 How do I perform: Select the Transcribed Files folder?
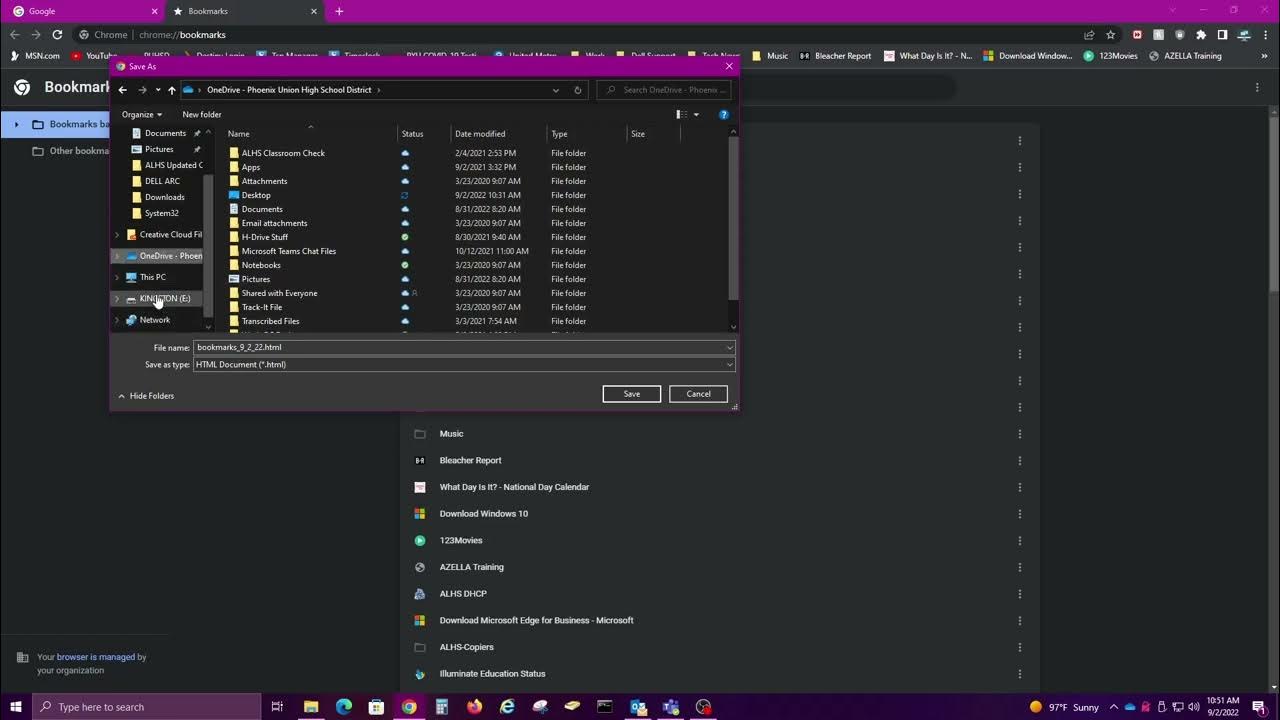click(x=270, y=321)
